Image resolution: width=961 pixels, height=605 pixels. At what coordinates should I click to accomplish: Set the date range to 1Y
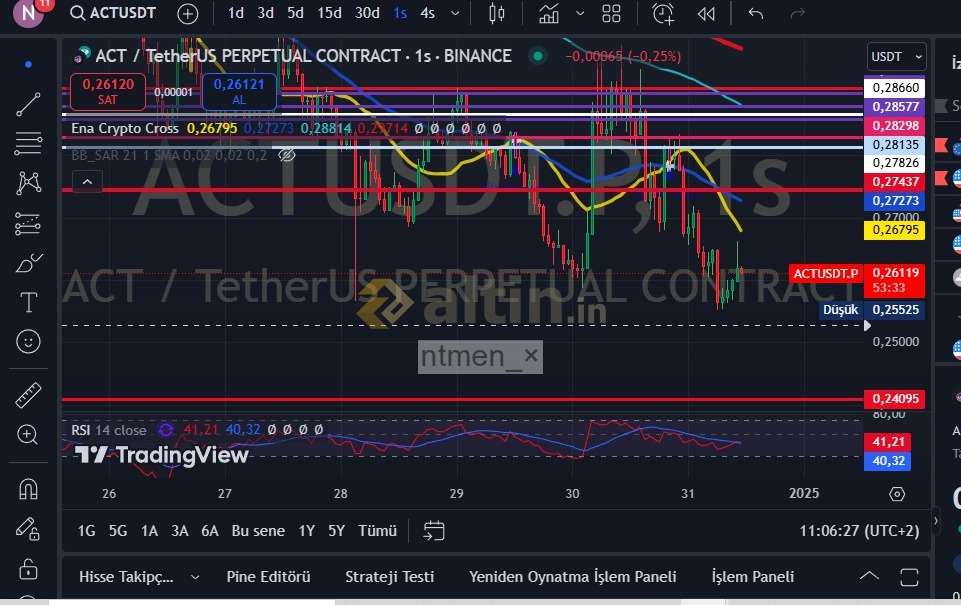click(306, 531)
